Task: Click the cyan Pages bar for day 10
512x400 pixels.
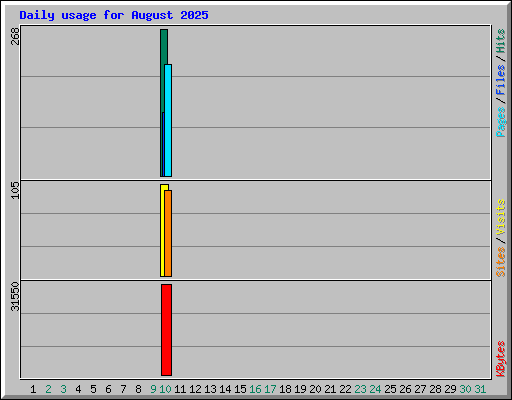Action: pyautogui.click(x=168, y=120)
